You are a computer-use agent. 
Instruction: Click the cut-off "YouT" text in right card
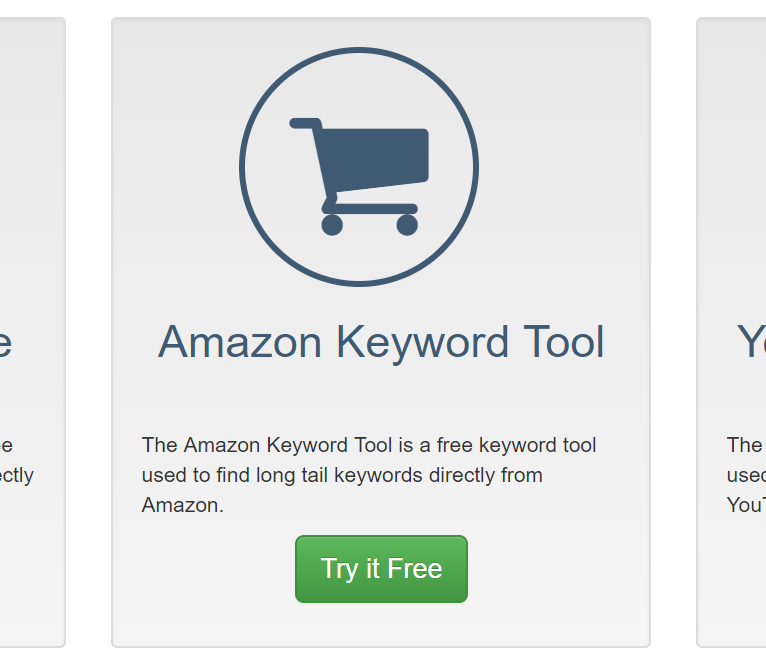coord(746,505)
